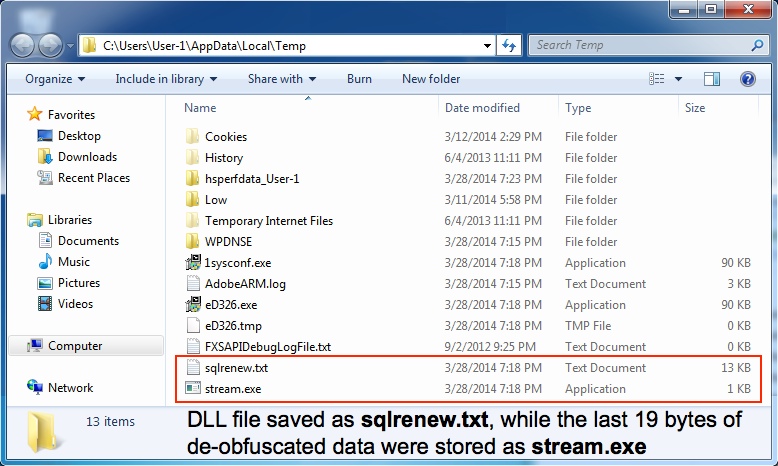Select the stream.exe application icon
Viewport: 778px width, 466px height.
coord(194,389)
